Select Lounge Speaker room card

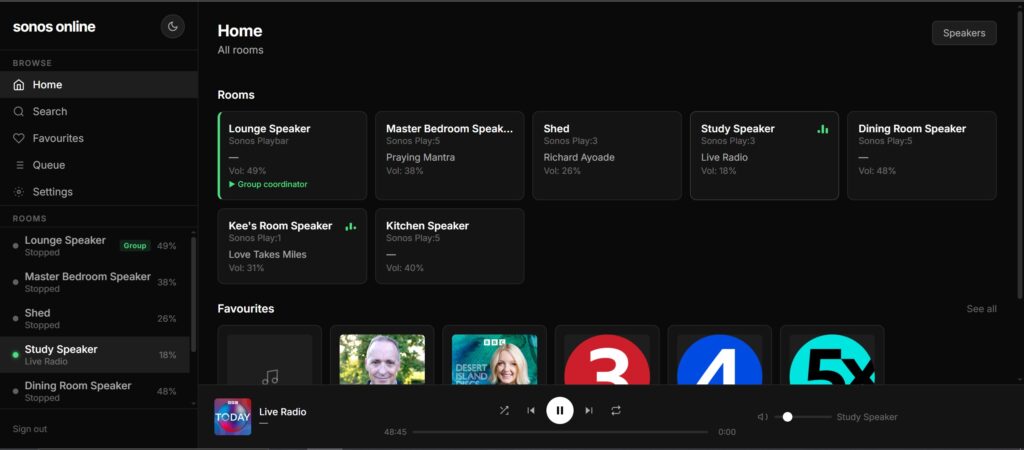(x=293, y=155)
